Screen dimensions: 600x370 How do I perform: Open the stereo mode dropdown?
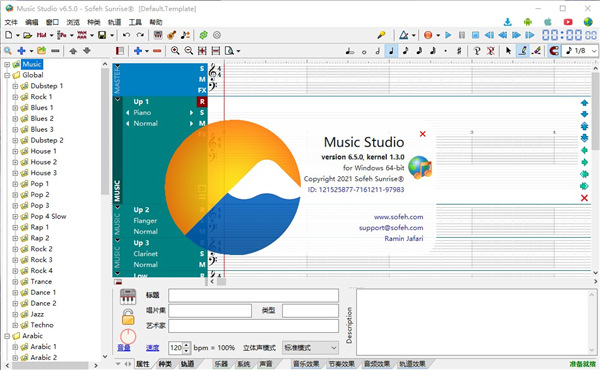pyautogui.click(x=310, y=348)
